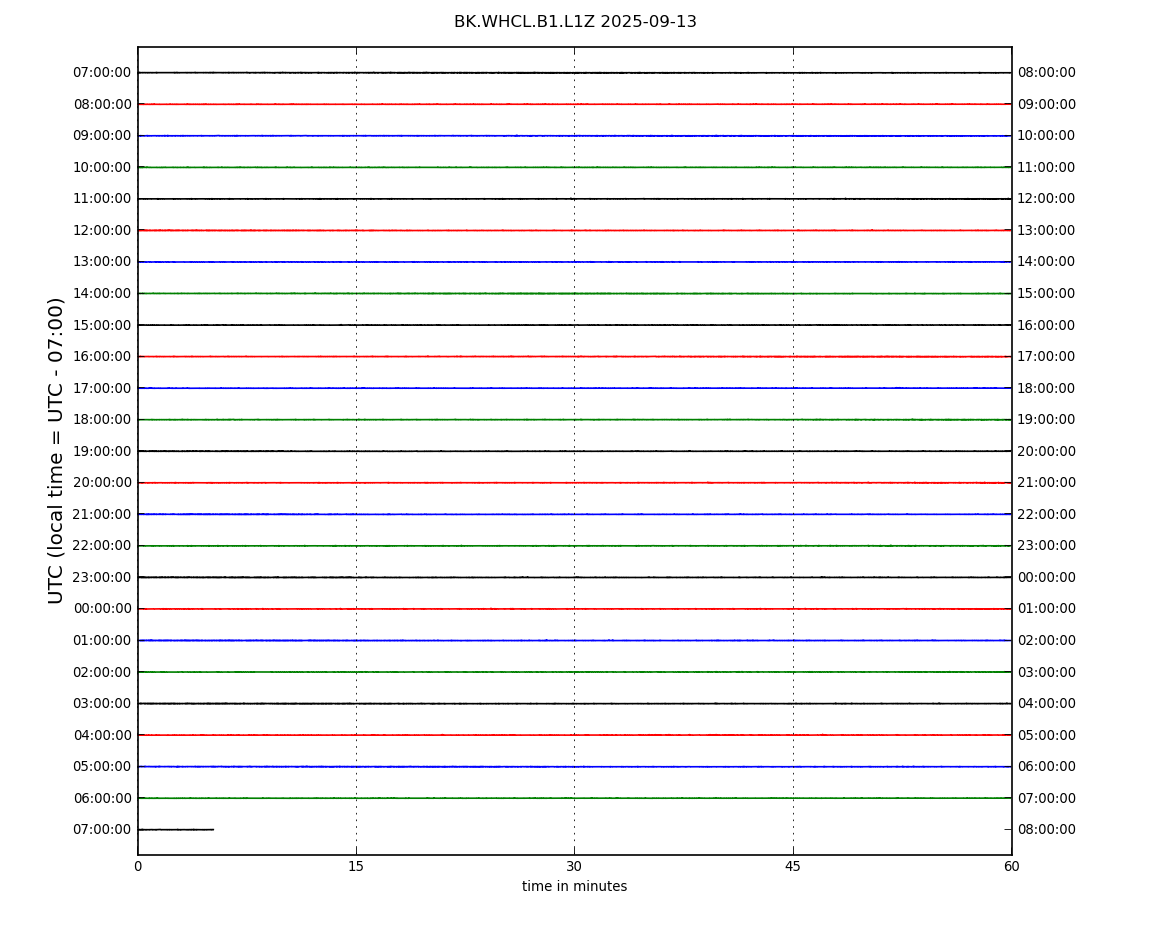The height and width of the screenshot is (950, 1150).
Task: Select left-axis start time 14:00:00
Action: (x=102, y=293)
